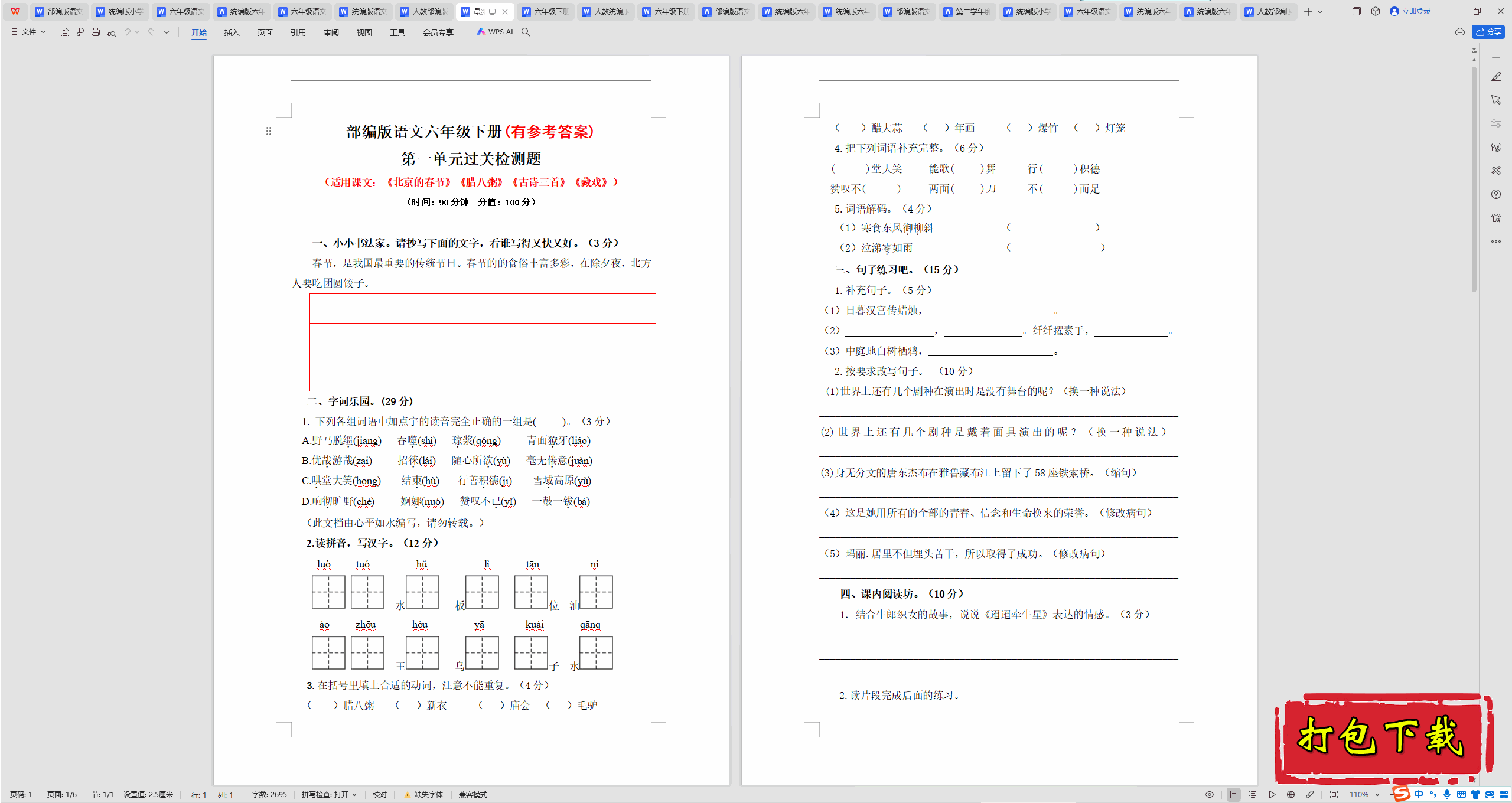Expand the undo history dropdown arrow

point(137,32)
